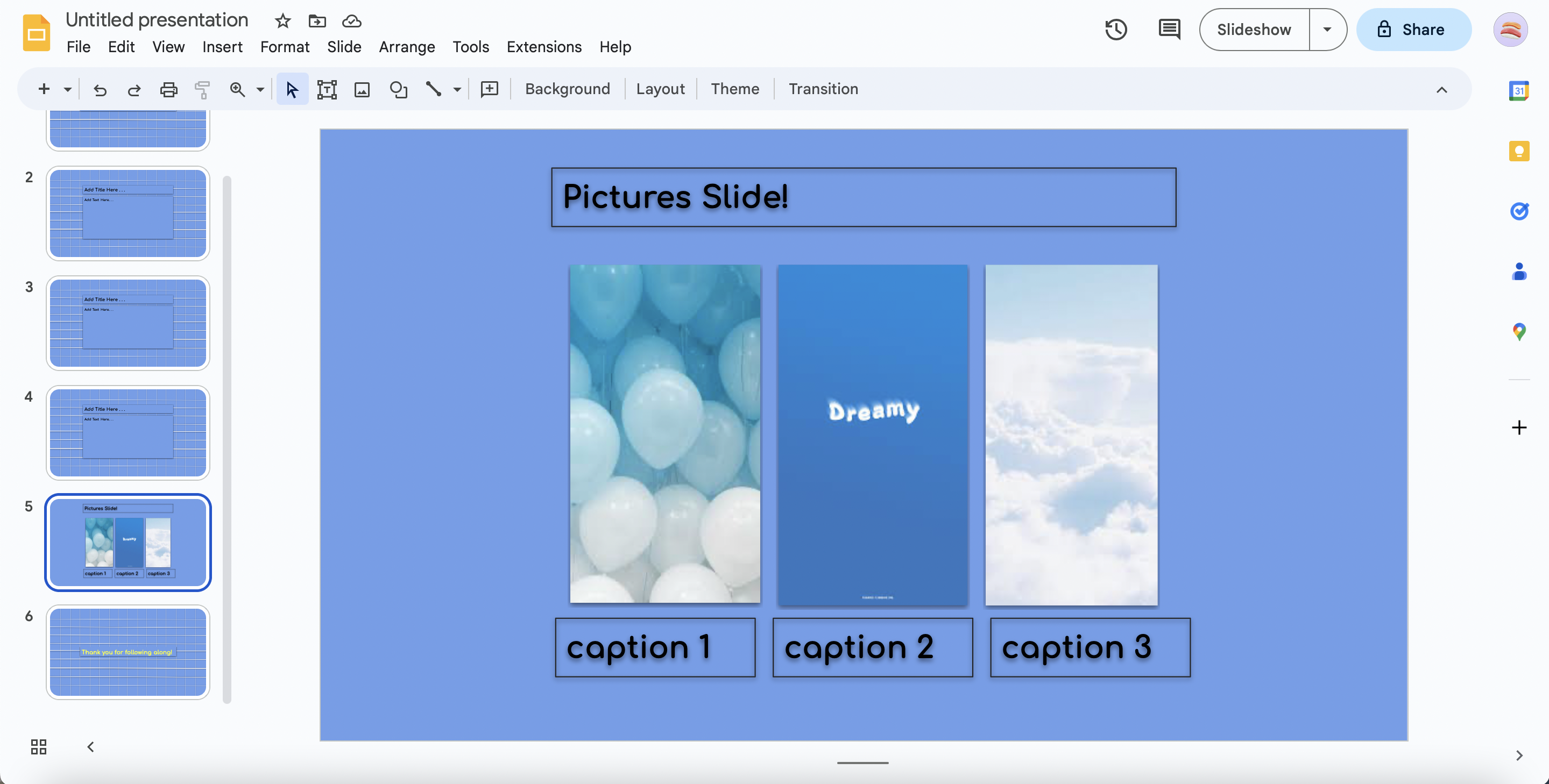This screenshot has width=1549, height=784.
Task: Open zoom level dropdown arrow
Action: (260, 89)
